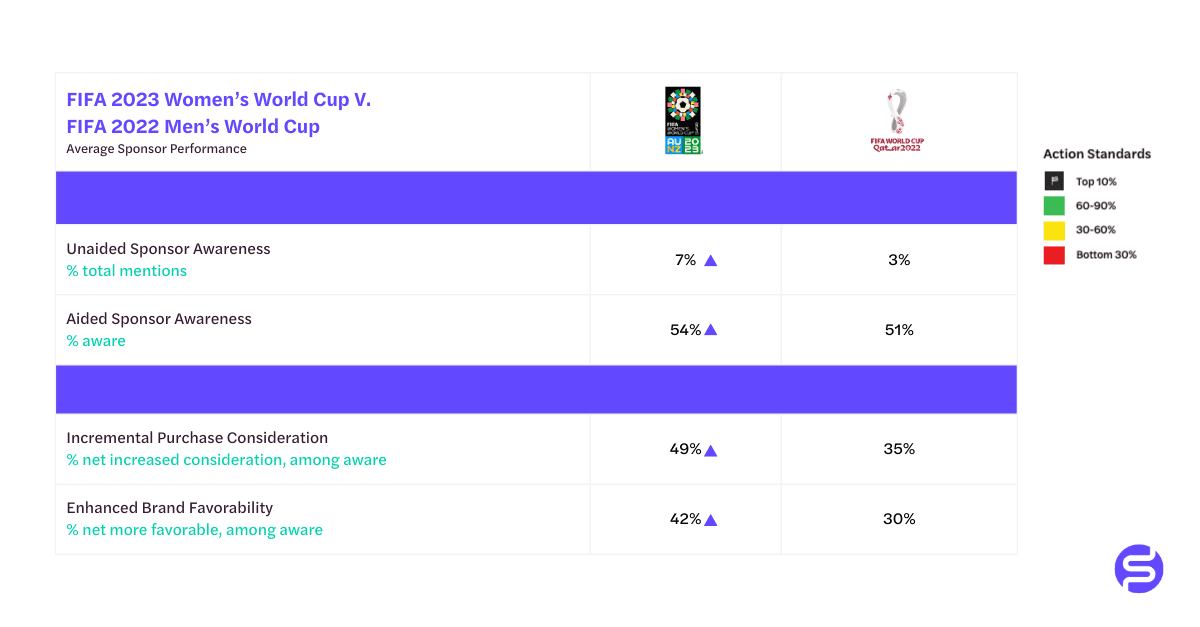1200x627 pixels.
Task: Click the FIFA World Cup Qatar 2022 logo
Action: 897,121
